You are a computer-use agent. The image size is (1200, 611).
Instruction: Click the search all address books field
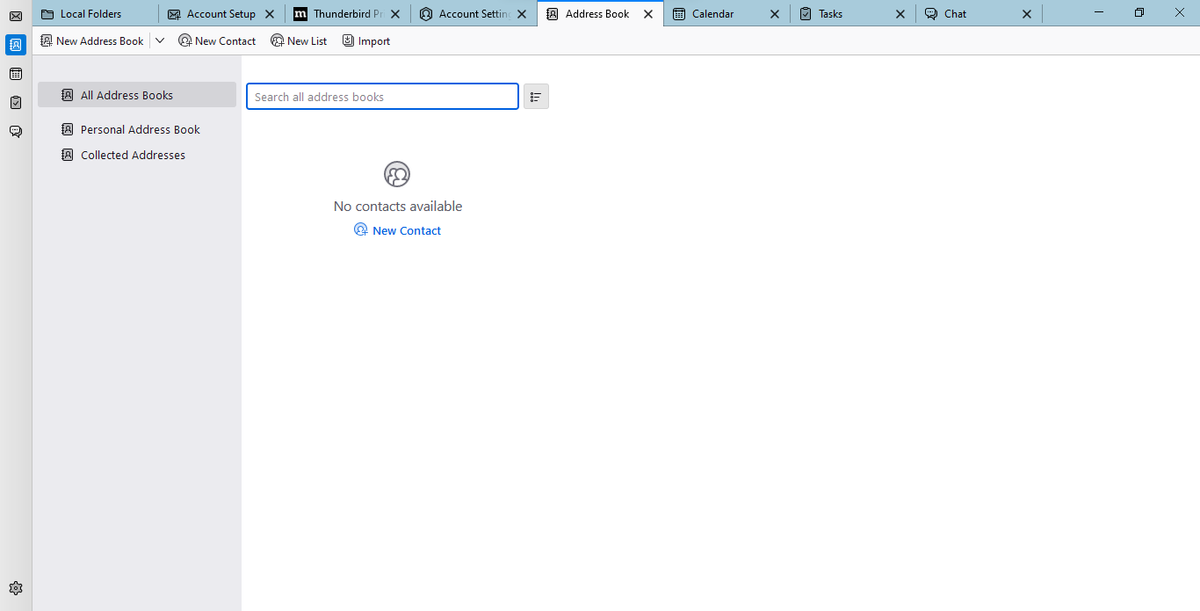coord(382,96)
